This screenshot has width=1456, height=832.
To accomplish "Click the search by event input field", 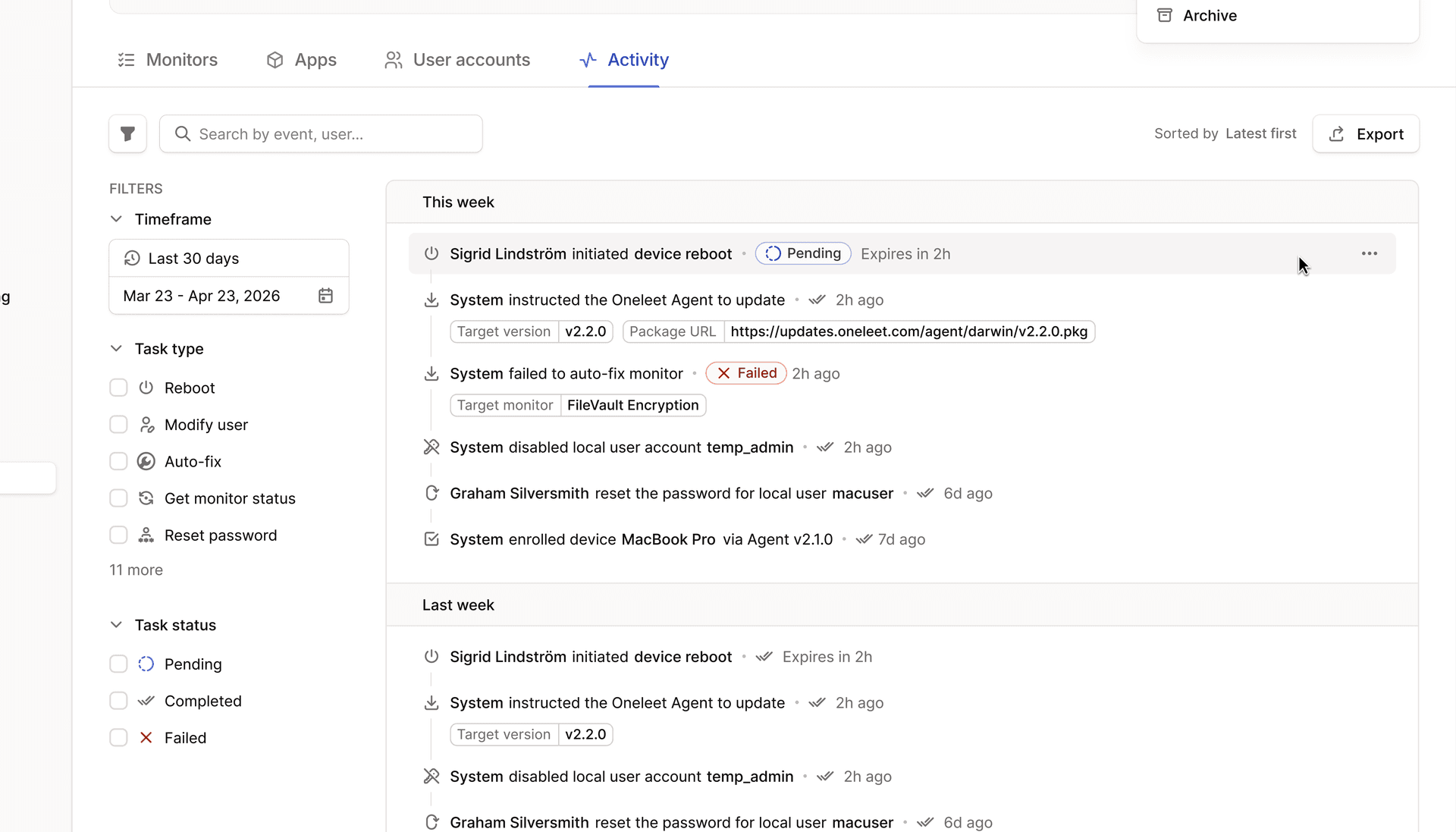I will [x=321, y=133].
